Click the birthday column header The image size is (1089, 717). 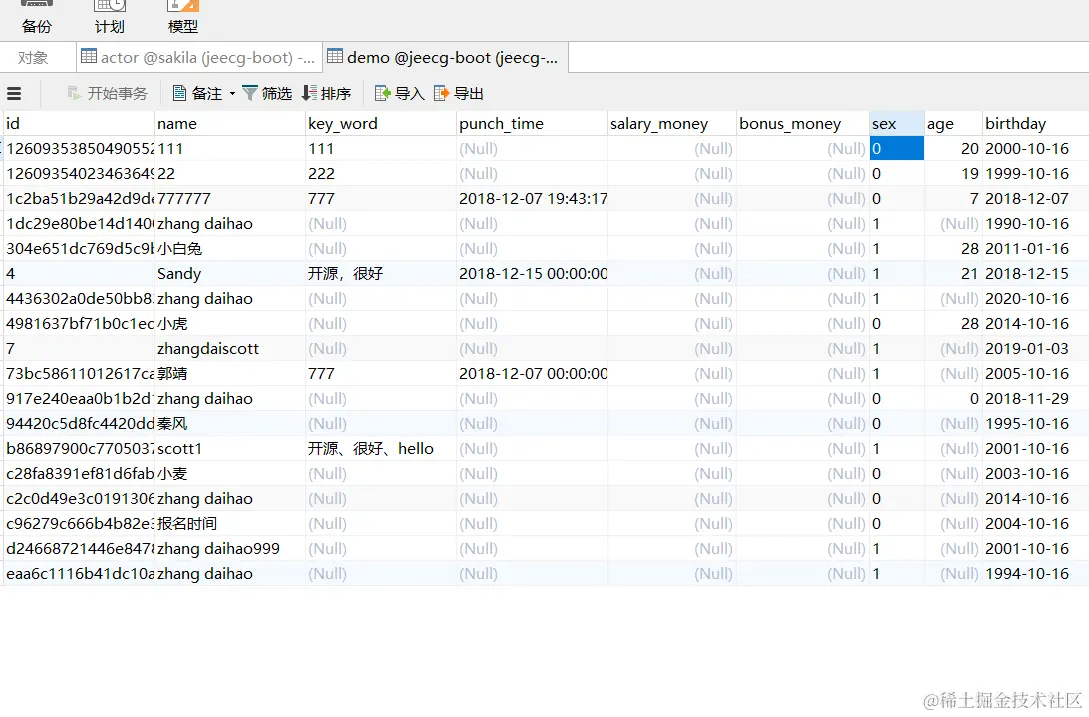[x=1036, y=124]
